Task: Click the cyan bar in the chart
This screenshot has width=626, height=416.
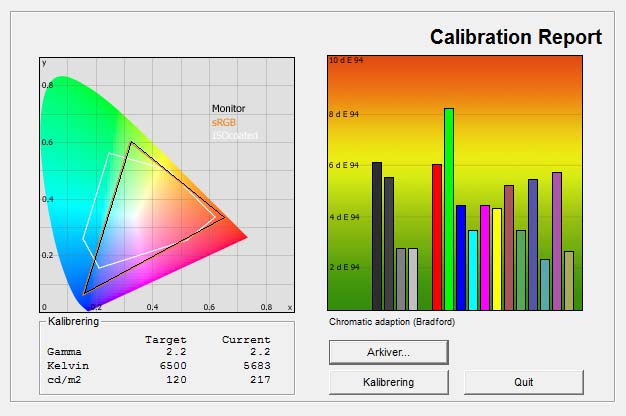Action: coord(473,270)
